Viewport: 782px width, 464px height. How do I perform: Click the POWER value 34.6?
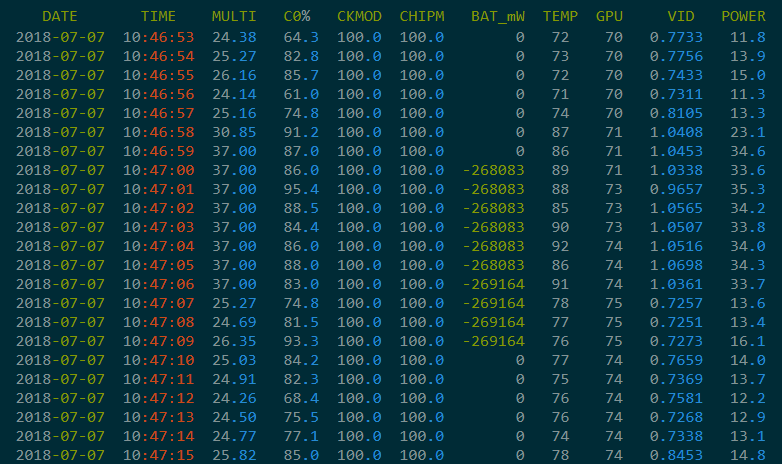tap(748, 151)
